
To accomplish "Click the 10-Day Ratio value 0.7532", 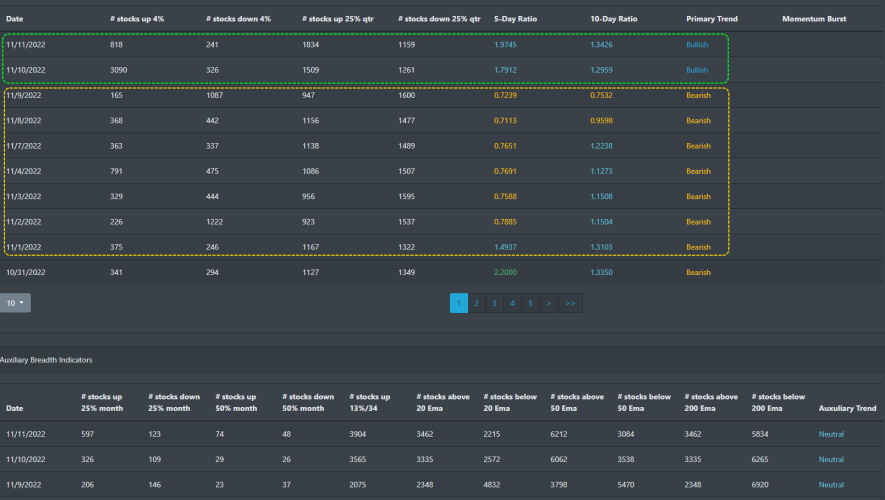I will point(601,95).
